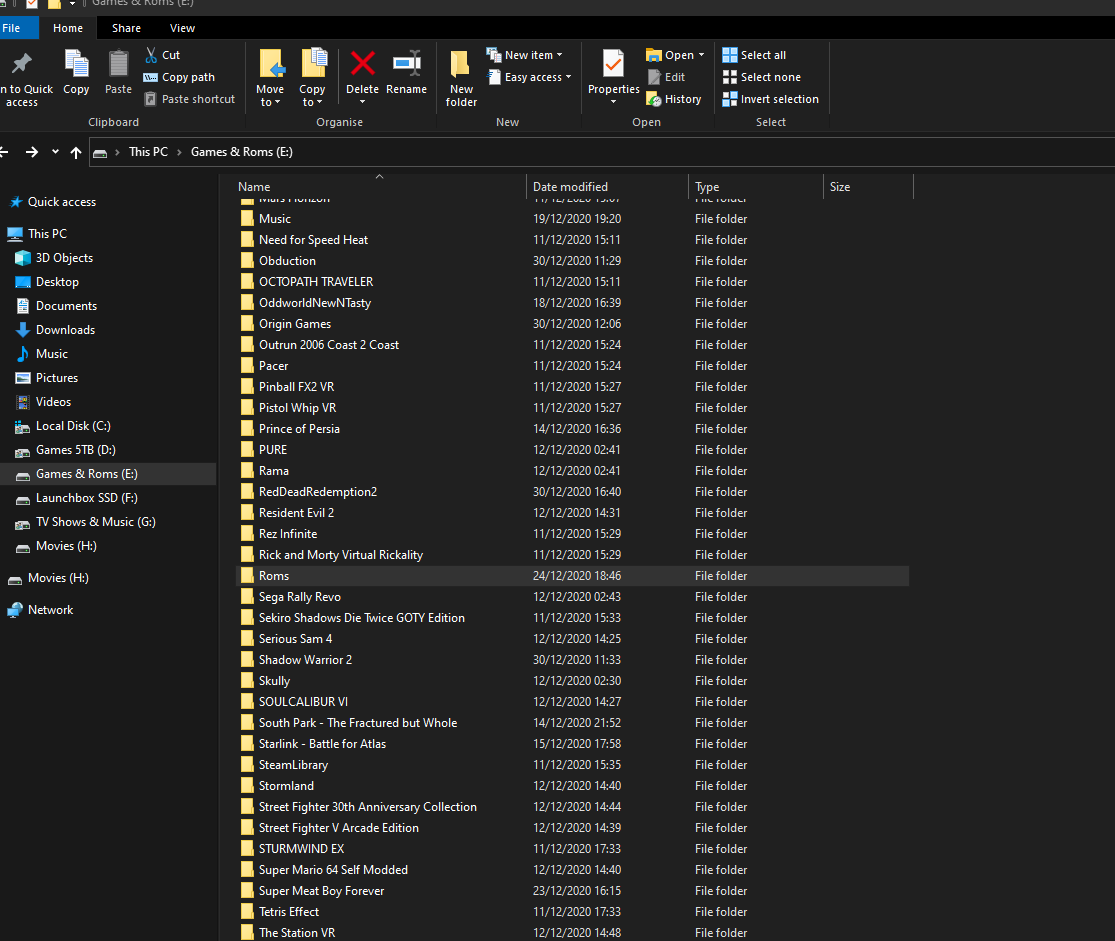Select the Desktop folder in sidebar

click(x=57, y=282)
